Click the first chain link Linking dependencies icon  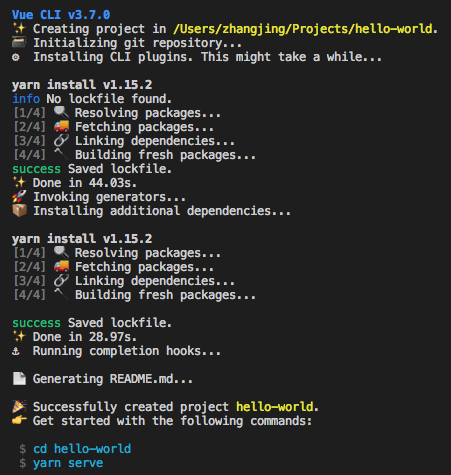click(61, 141)
